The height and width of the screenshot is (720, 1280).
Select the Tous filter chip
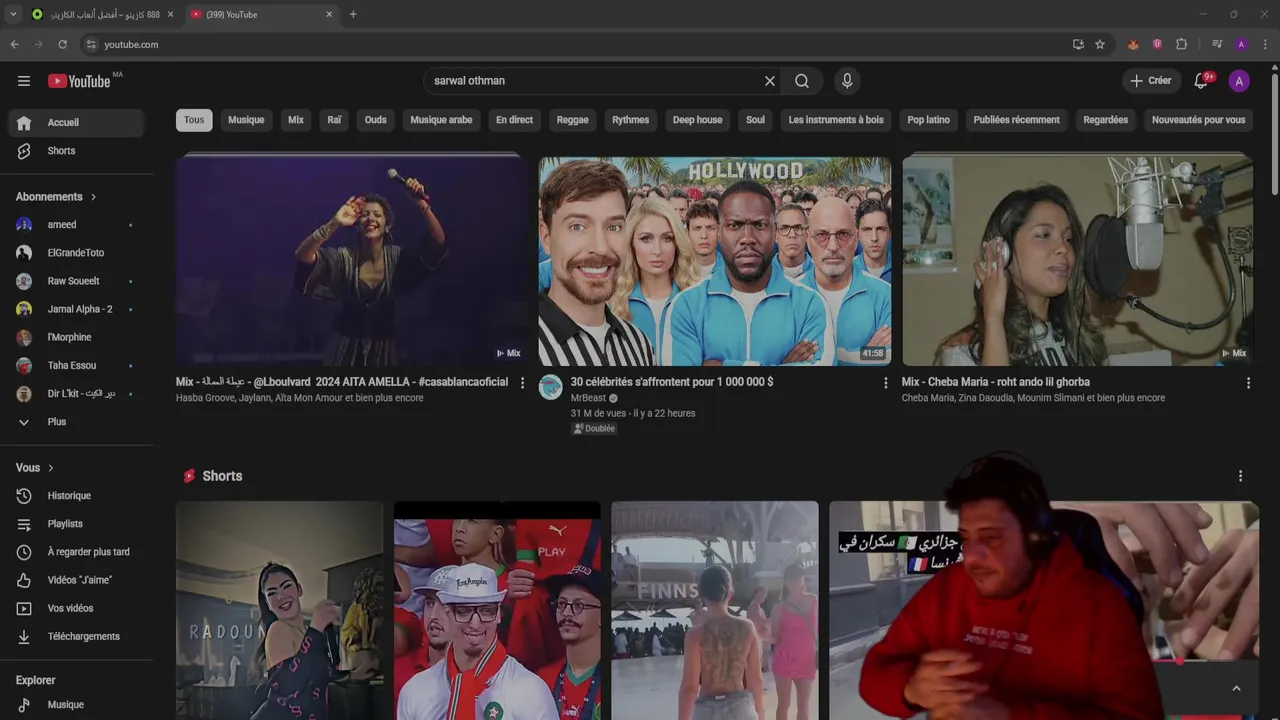(x=194, y=120)
